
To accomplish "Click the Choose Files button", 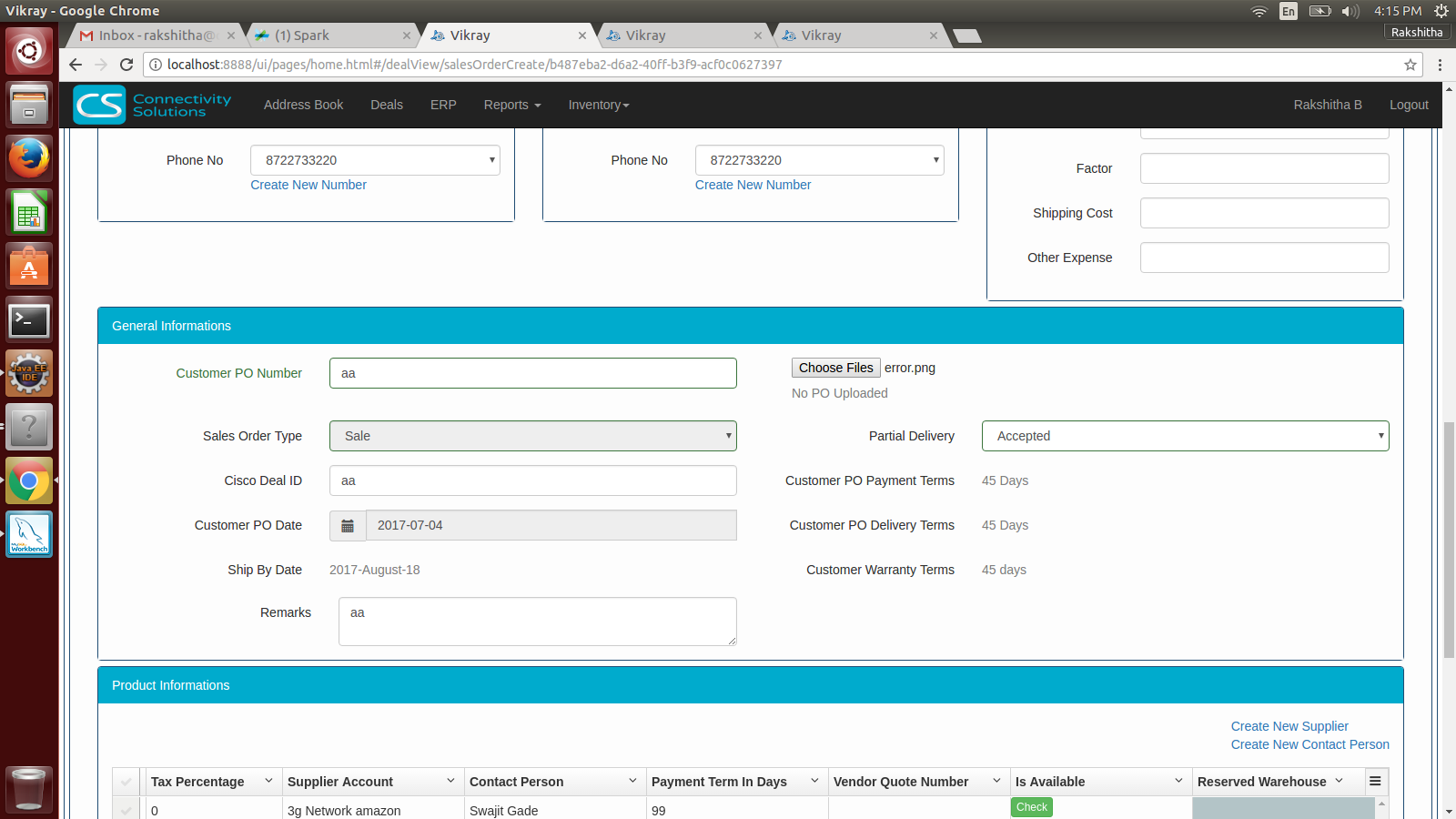I will 835,368.
